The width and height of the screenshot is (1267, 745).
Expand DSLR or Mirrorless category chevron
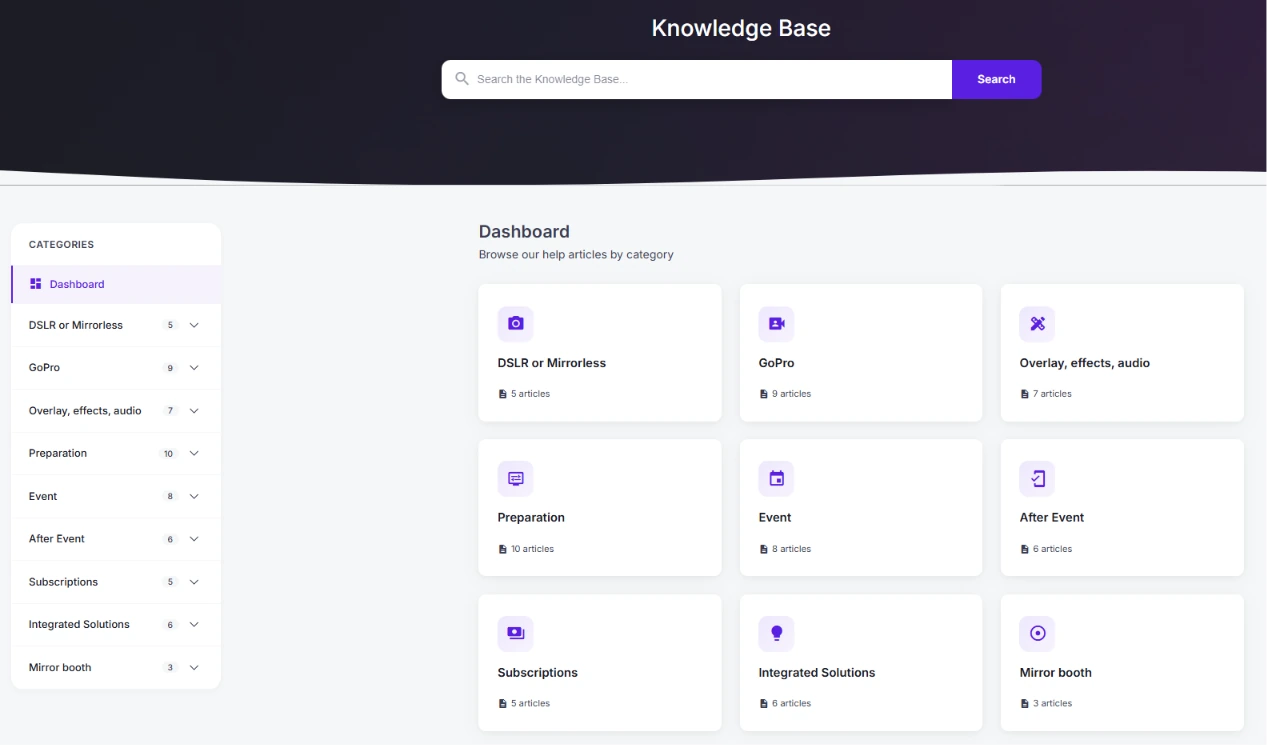194,325
